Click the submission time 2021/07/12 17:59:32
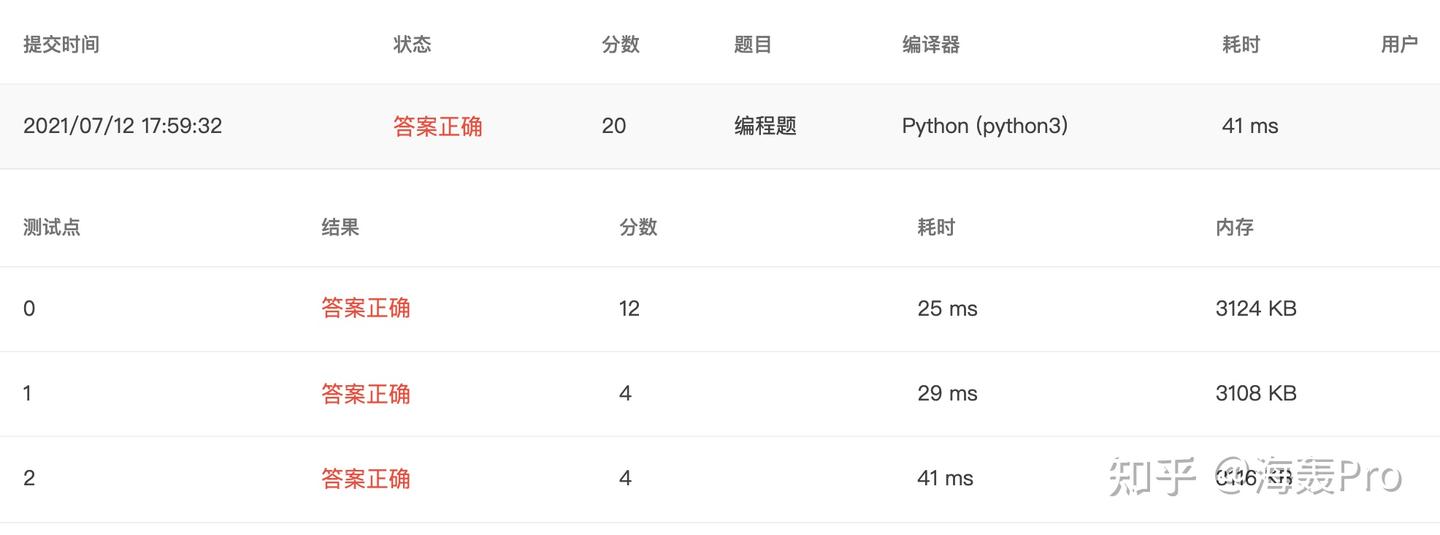 pyautogui.click(x=122, y=126)
